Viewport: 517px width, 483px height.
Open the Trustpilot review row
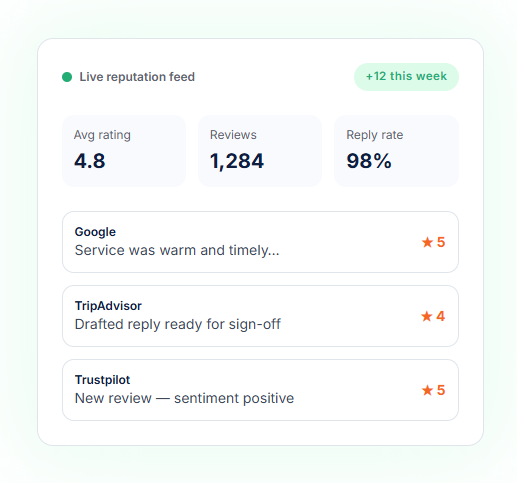[x=260, y=390]
